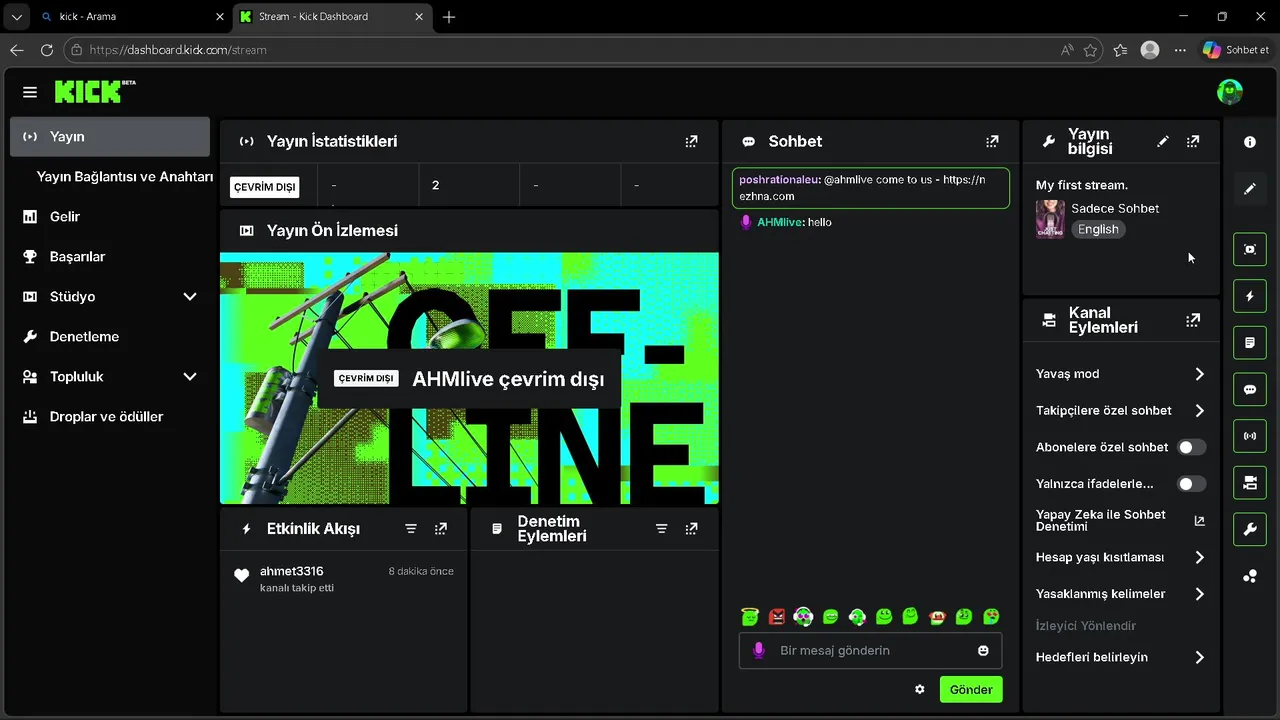The height and width of the screenshot is (720, 1280).
Task: Focus the Bir mesaj gönderin input
Action: click(870, 650)
